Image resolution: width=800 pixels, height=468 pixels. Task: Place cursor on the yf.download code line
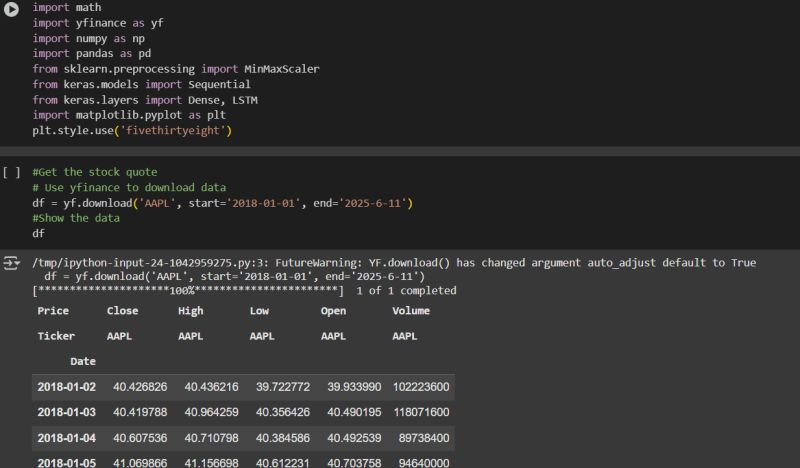222,203
